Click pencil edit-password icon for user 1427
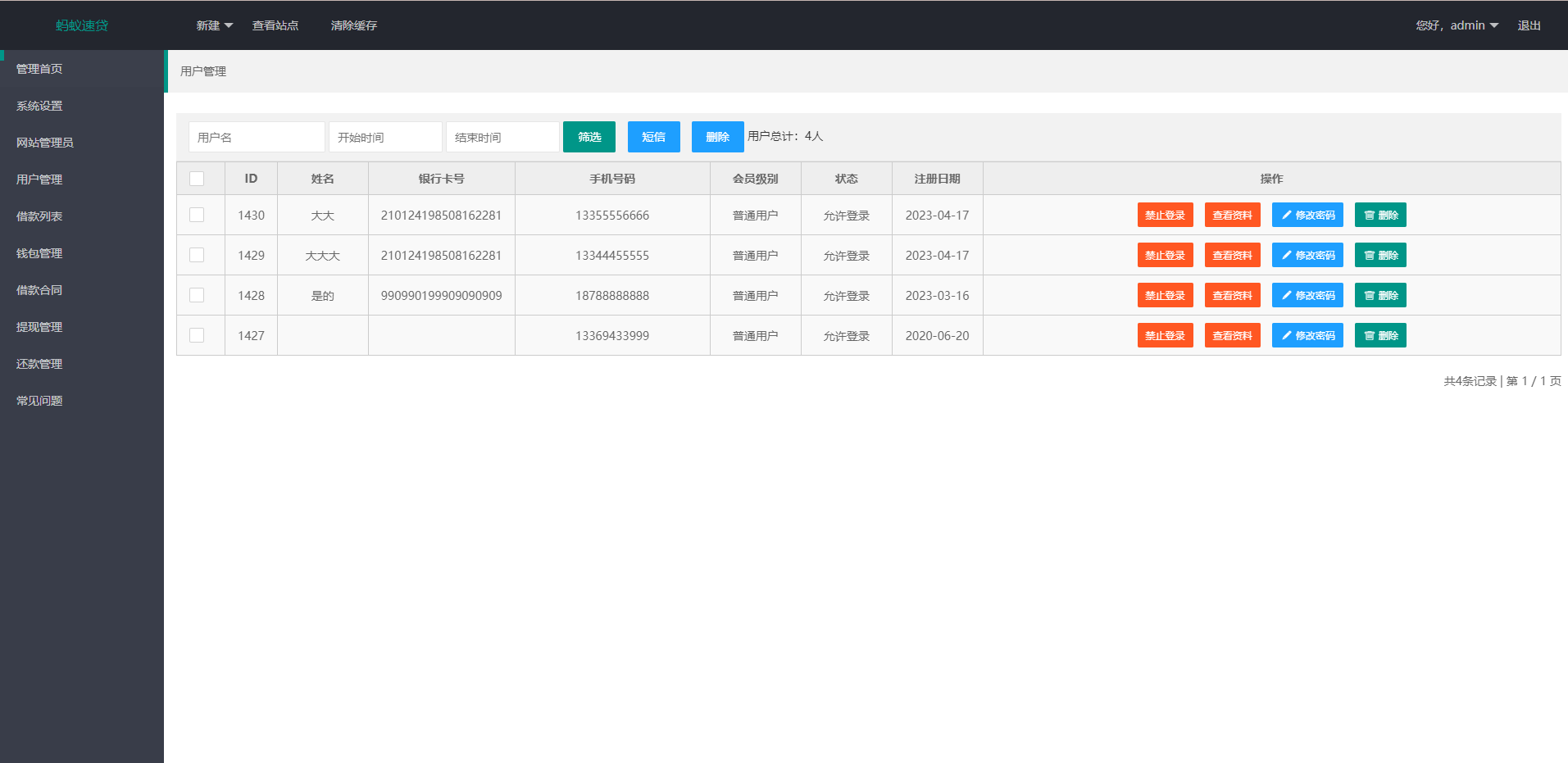 tap(1287, 336)
